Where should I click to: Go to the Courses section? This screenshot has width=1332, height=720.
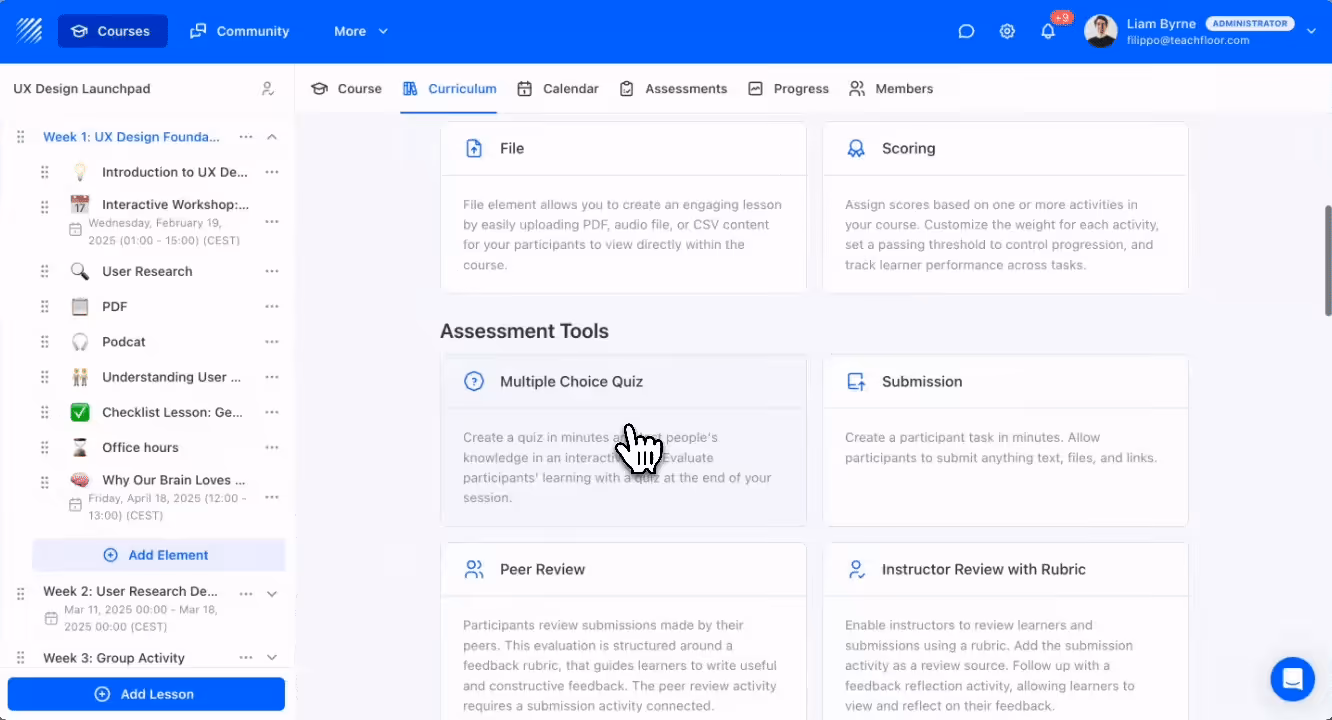coord(112,31)
